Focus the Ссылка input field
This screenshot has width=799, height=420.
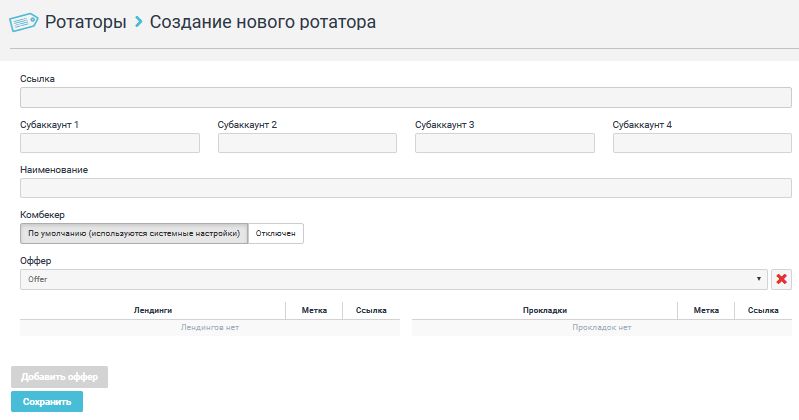pyautogui.click(x=406, y=97)
